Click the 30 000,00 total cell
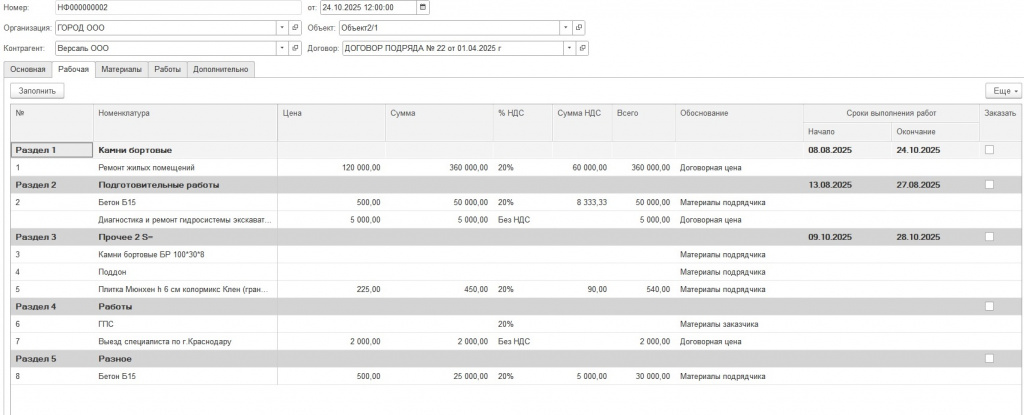Image resolution: width=1024 pixels, height=415 pixels. click(643, 376)
